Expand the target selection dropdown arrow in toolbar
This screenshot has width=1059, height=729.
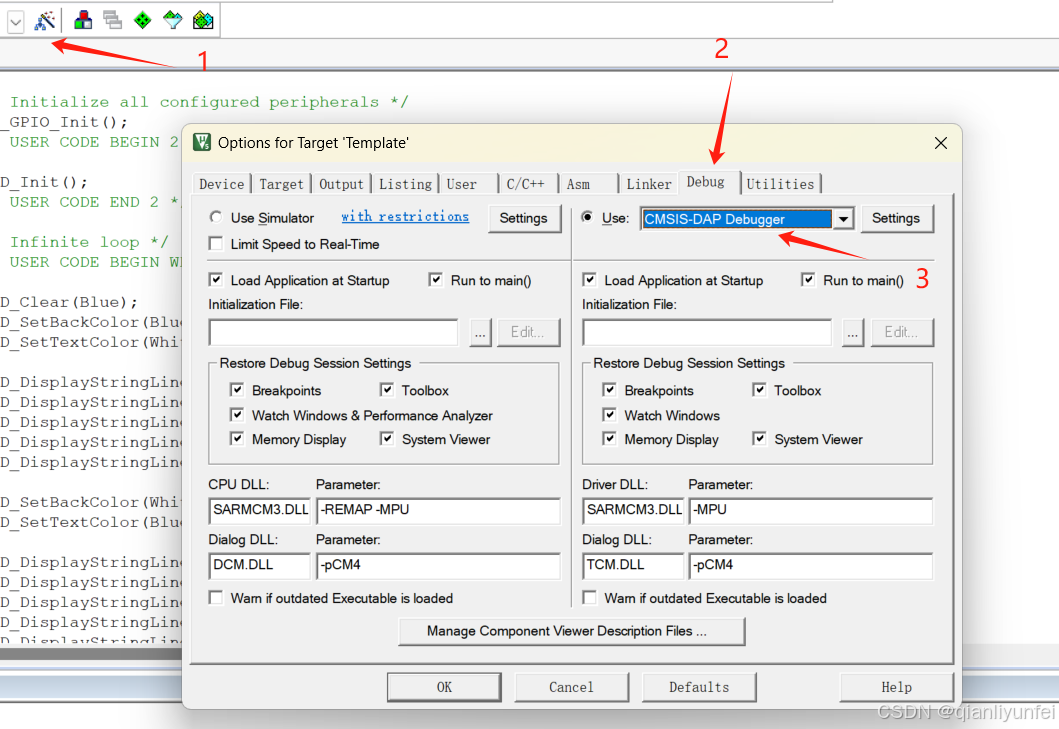click(16, 22)
